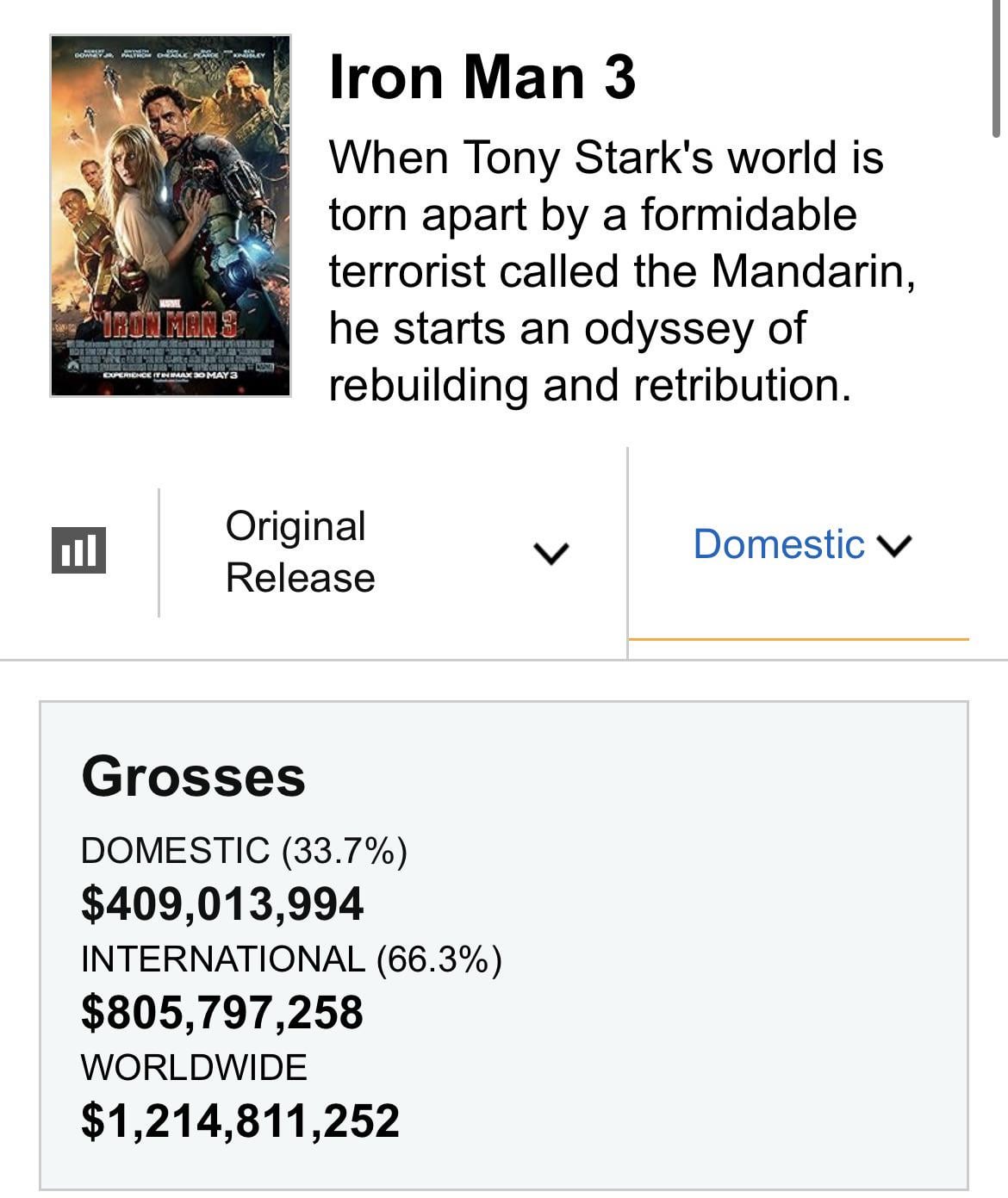Click the Iron Man 3 title heading
Image resolution: width=1008 pixels, height=1198 pixels.
coord(482,77)
